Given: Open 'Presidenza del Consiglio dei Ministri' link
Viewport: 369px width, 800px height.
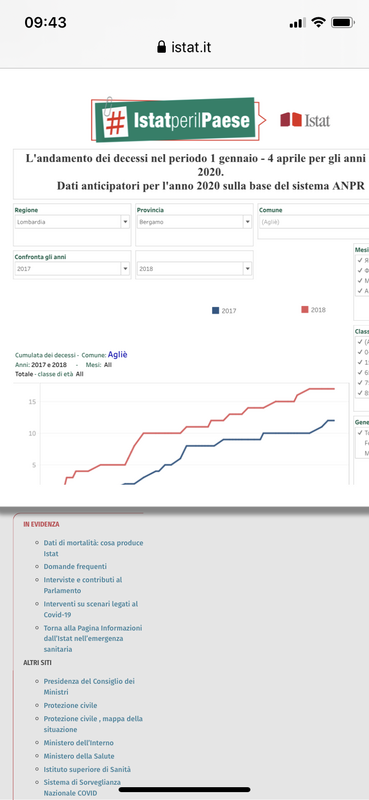Looking at the screenshot, I should (89, 687).
